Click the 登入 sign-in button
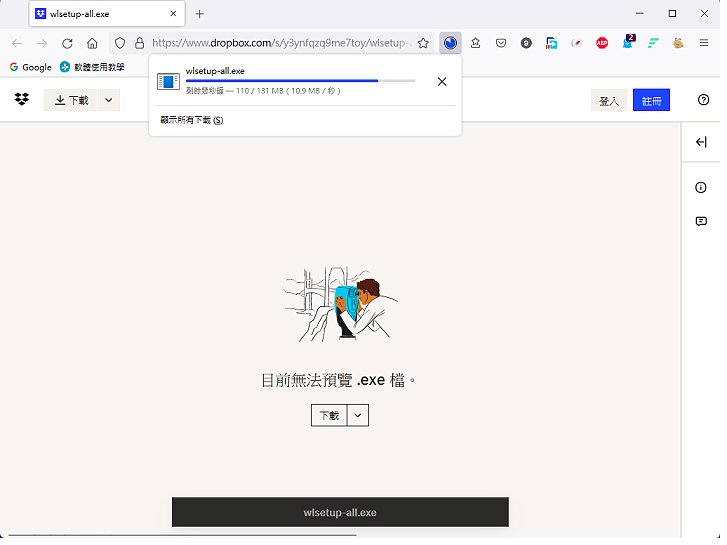 tap(609, 101)
